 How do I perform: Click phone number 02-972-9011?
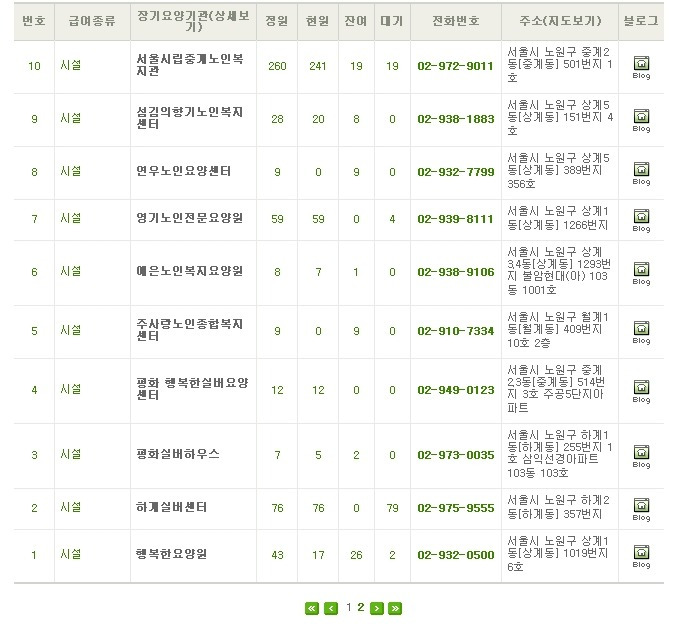(456, 66)
